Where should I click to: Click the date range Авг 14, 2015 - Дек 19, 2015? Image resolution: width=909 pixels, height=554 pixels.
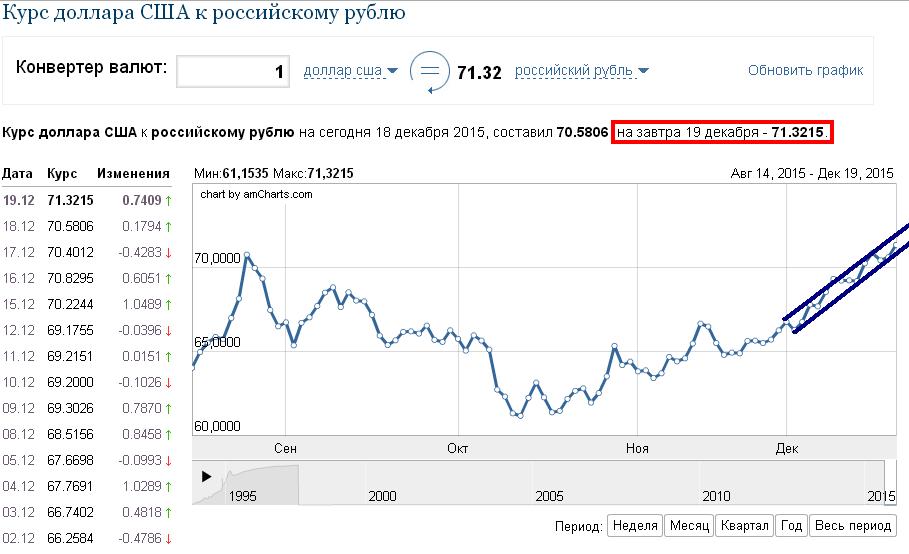(x=812, y=173)
